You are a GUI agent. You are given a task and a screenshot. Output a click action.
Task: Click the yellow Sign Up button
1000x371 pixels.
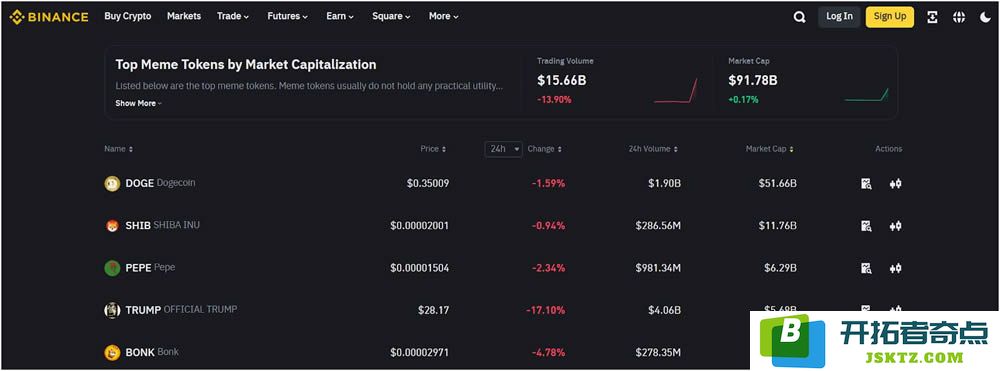[890, 17]
